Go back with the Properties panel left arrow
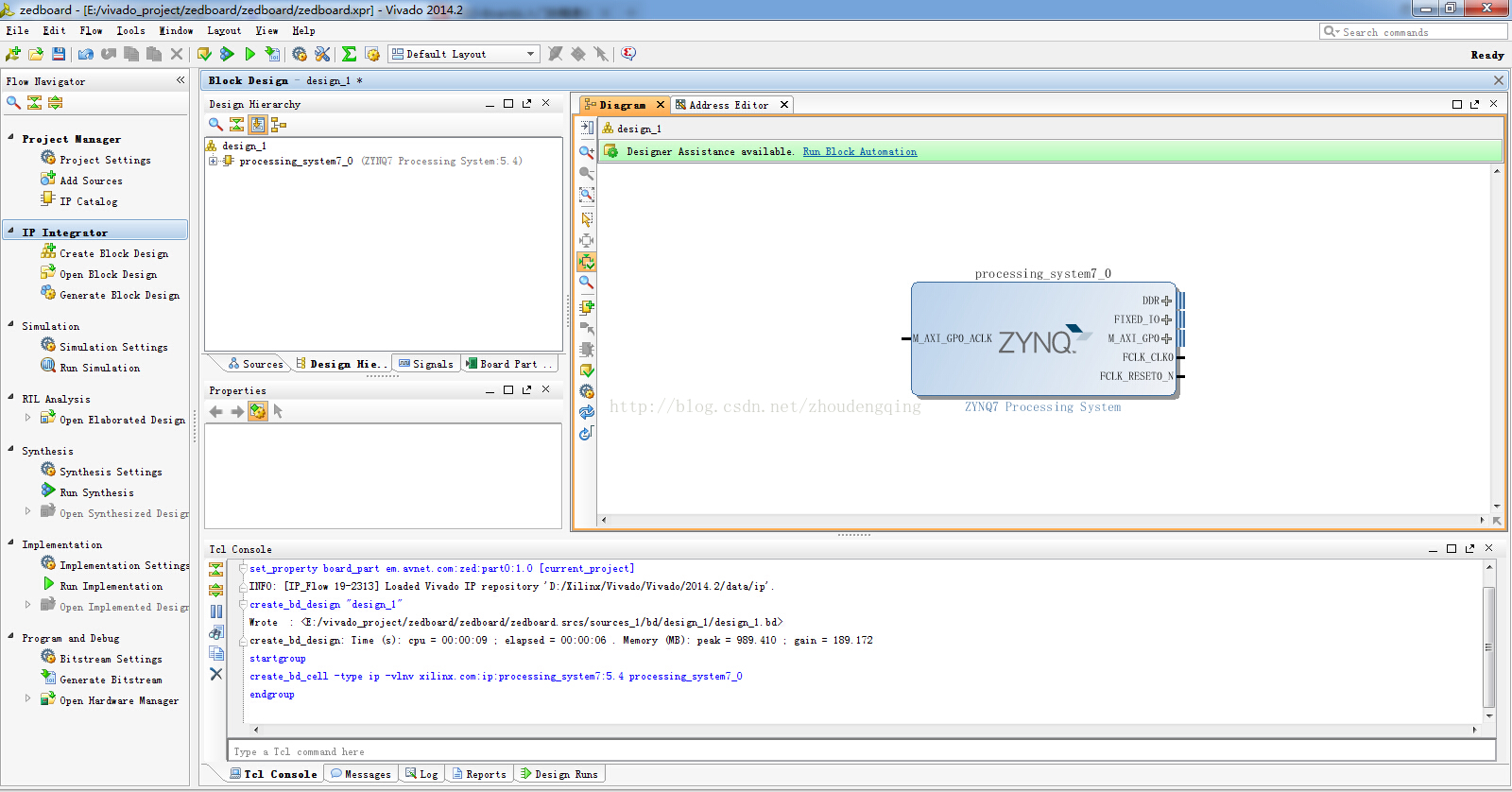Image resolution: width=1512 pixels, height=792 pixels. 215,411
